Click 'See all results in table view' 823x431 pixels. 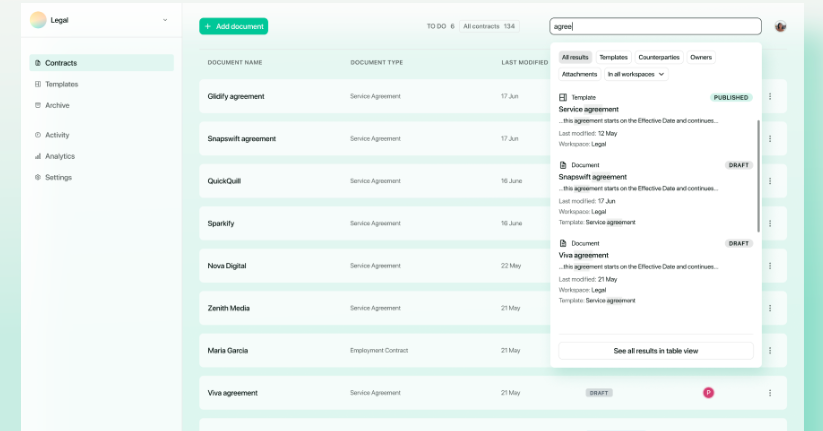click(655, 351)
